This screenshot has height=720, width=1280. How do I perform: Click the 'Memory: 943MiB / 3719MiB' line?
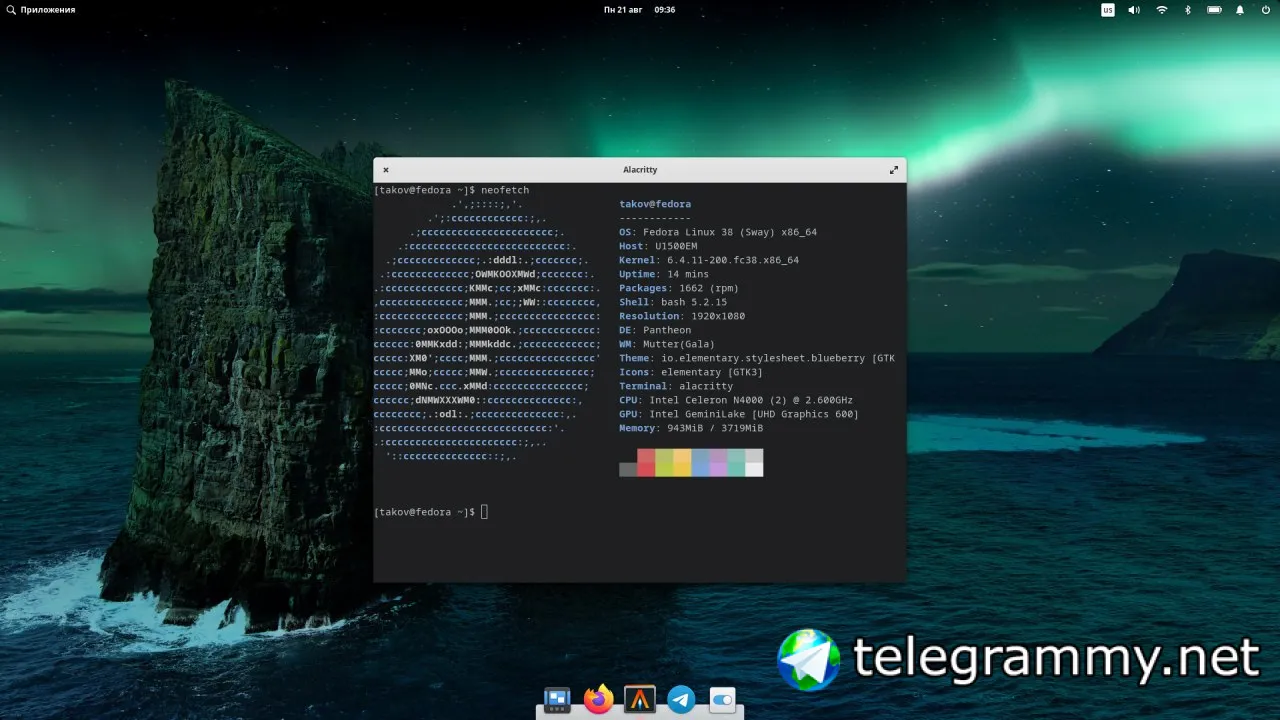coord(691,428)
